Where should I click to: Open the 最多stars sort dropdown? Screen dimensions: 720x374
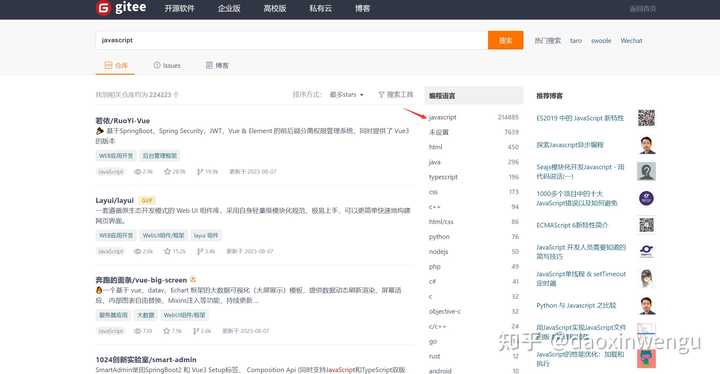pos(347,95)
